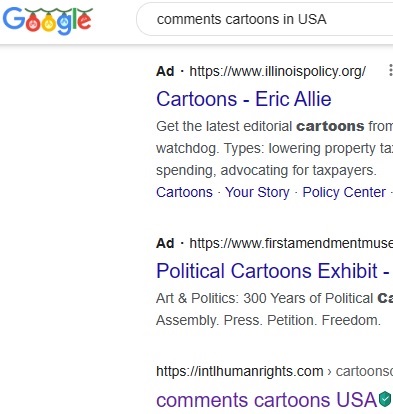Click the first Ad label badge

165,71
